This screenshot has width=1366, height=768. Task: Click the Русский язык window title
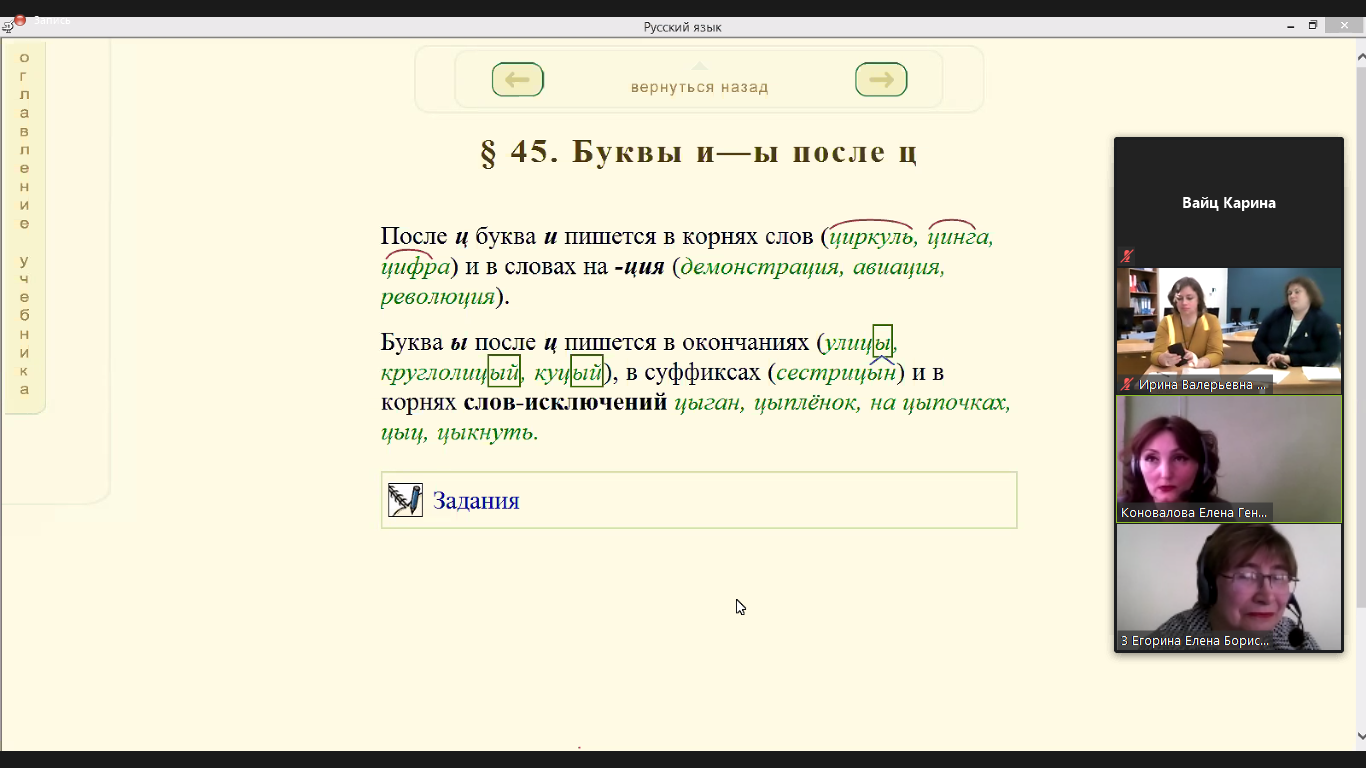(x=683, y=27)
